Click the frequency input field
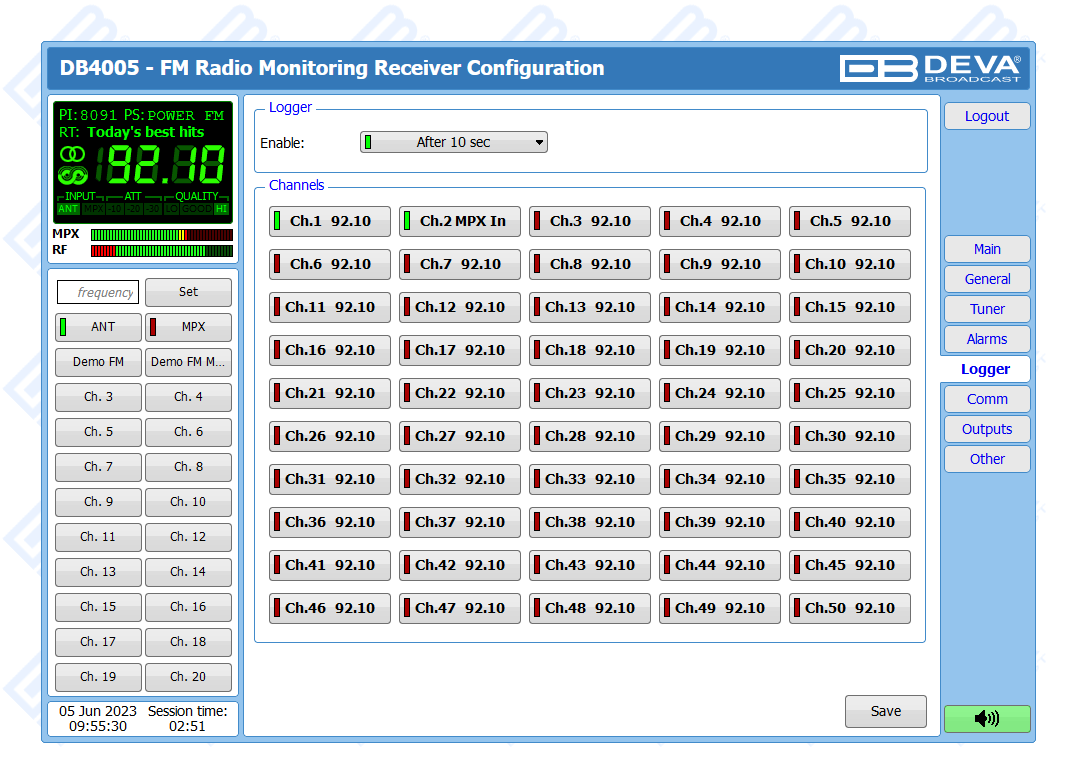 [98, 292]
